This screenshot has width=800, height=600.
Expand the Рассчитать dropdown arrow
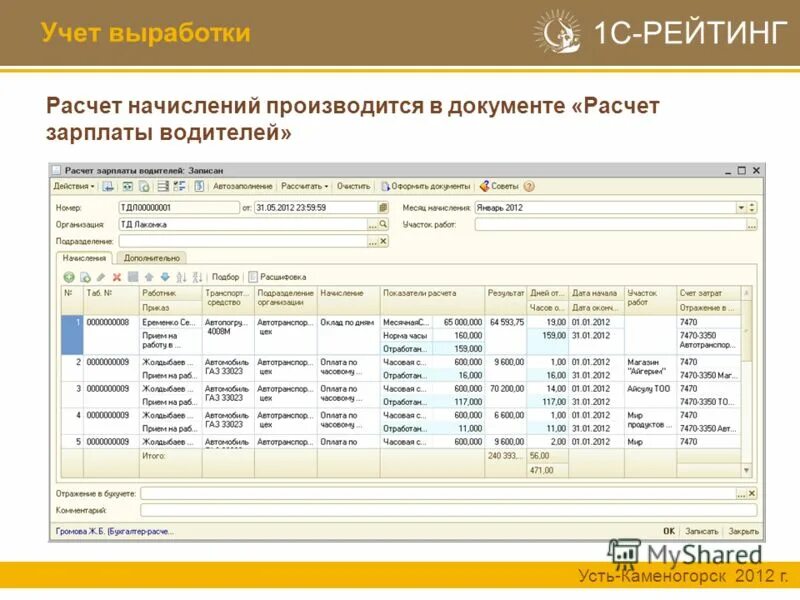(x=327, y=184)
